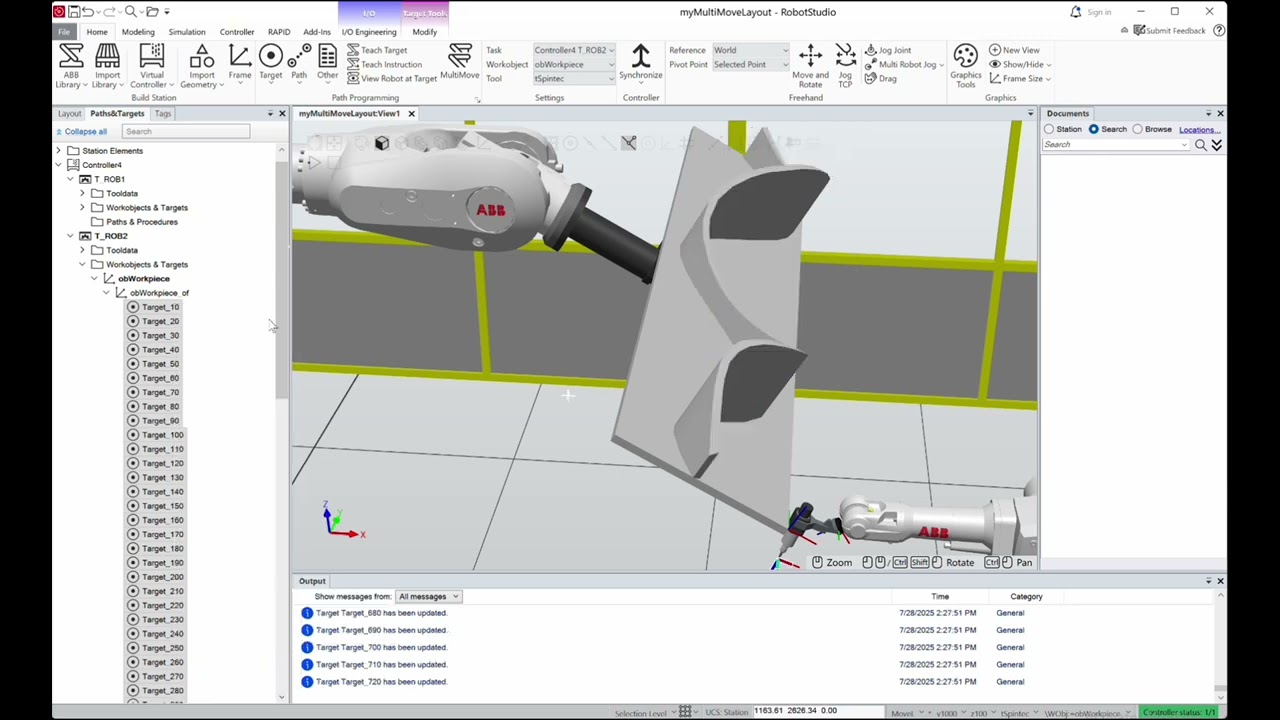Close the myMultiMoveLayout:View1 tab
The height and width of the screenshot is (720, 1280).
point(411,114)
